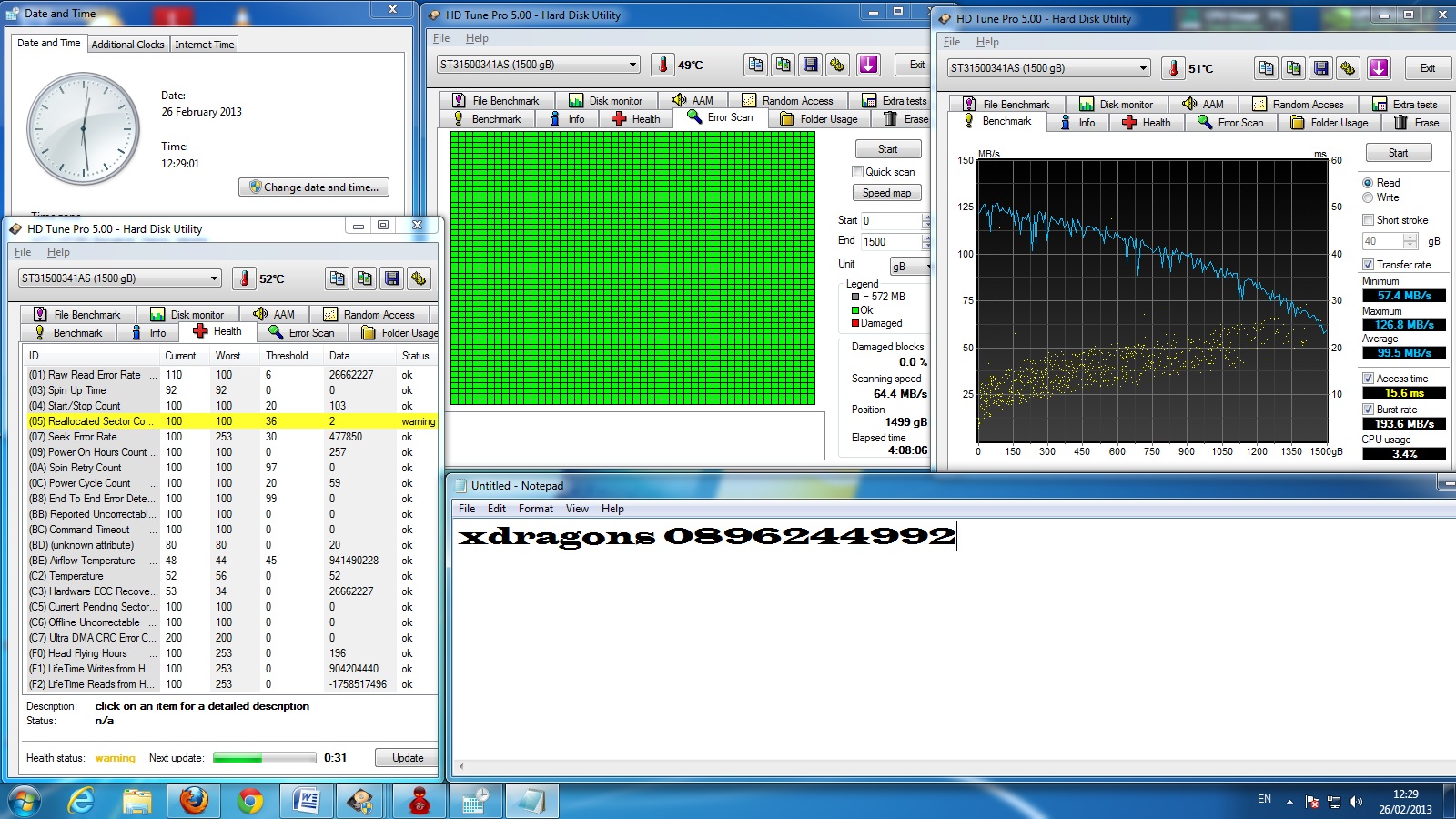Image resolution: width=1456 pixels, height=819 pixels.
Task: Open Internet Explorer from the taskbar
Action: coord(81,801)
